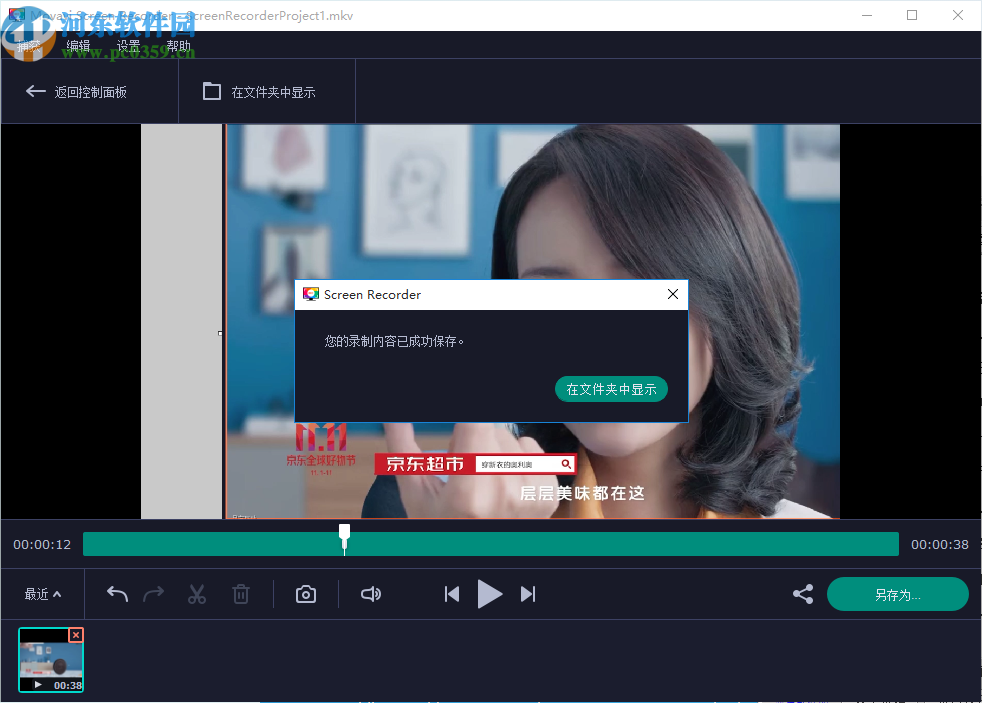Select the 00:38 recording thumbnail
The image size is (982, 703).
tap(50, 659)
